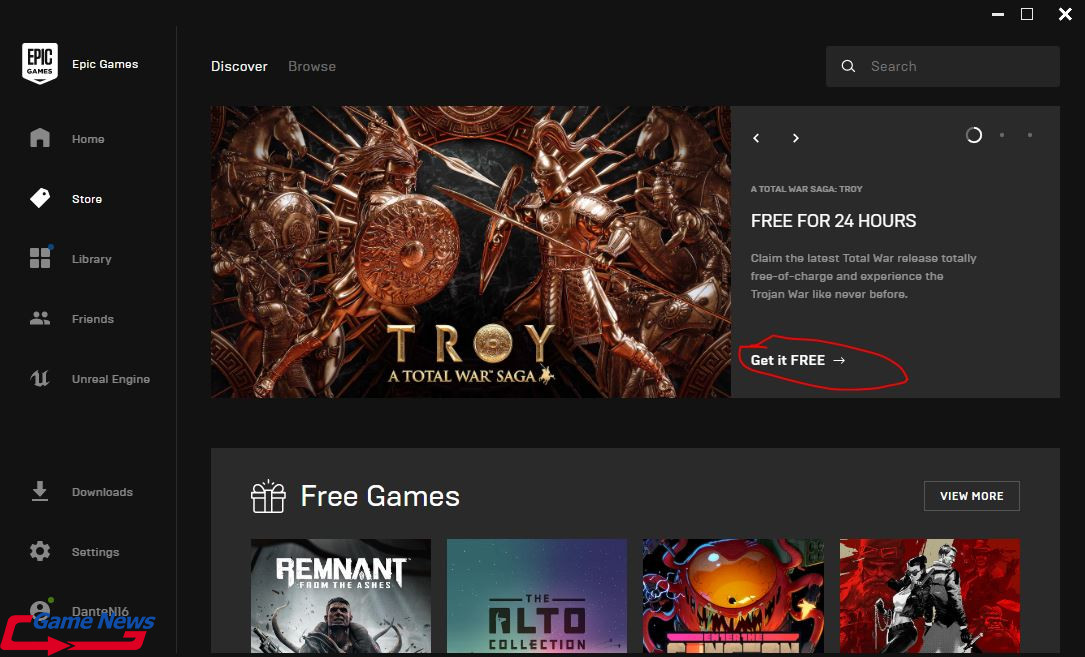Select the third carousel dot
The width and height of the screenshot is (1085, 657).
[x=1031, y=134]
